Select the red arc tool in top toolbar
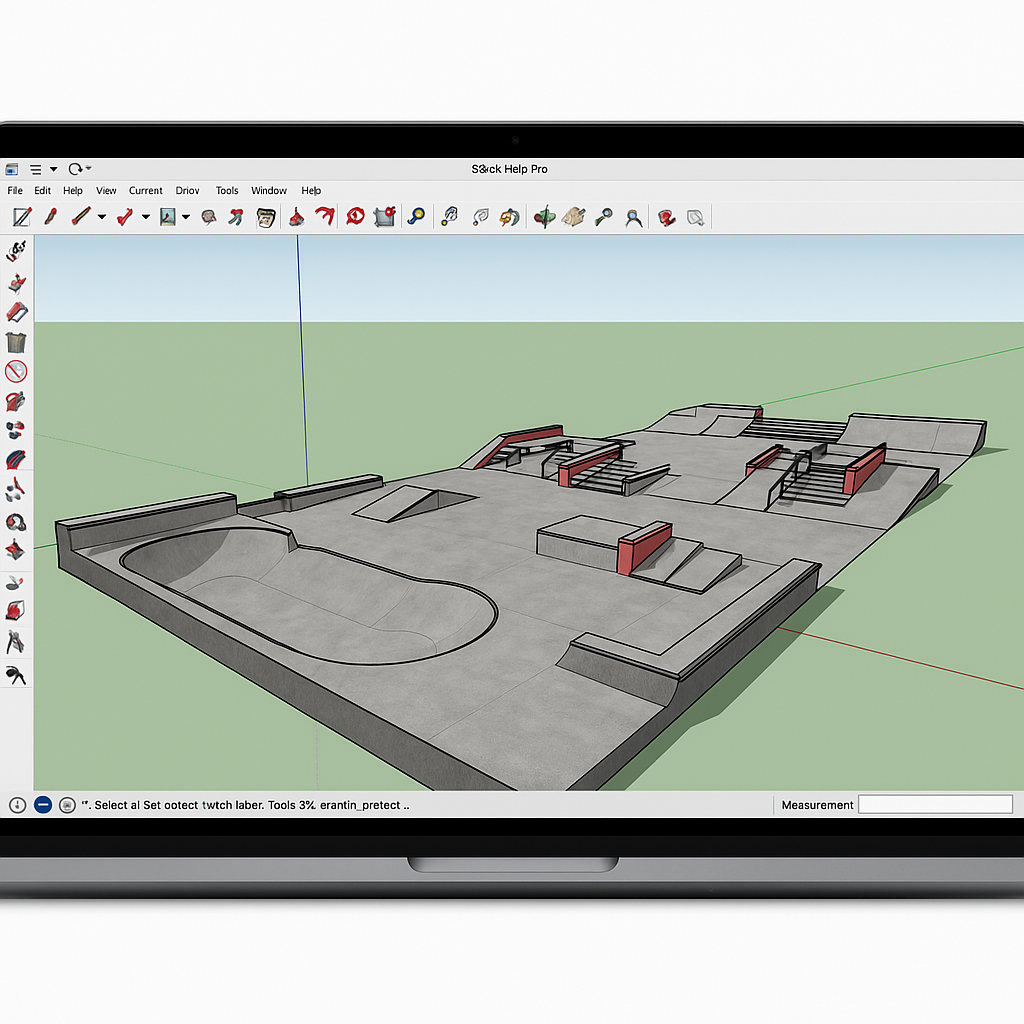The image size is (1024, 1024). coord(125,217)
